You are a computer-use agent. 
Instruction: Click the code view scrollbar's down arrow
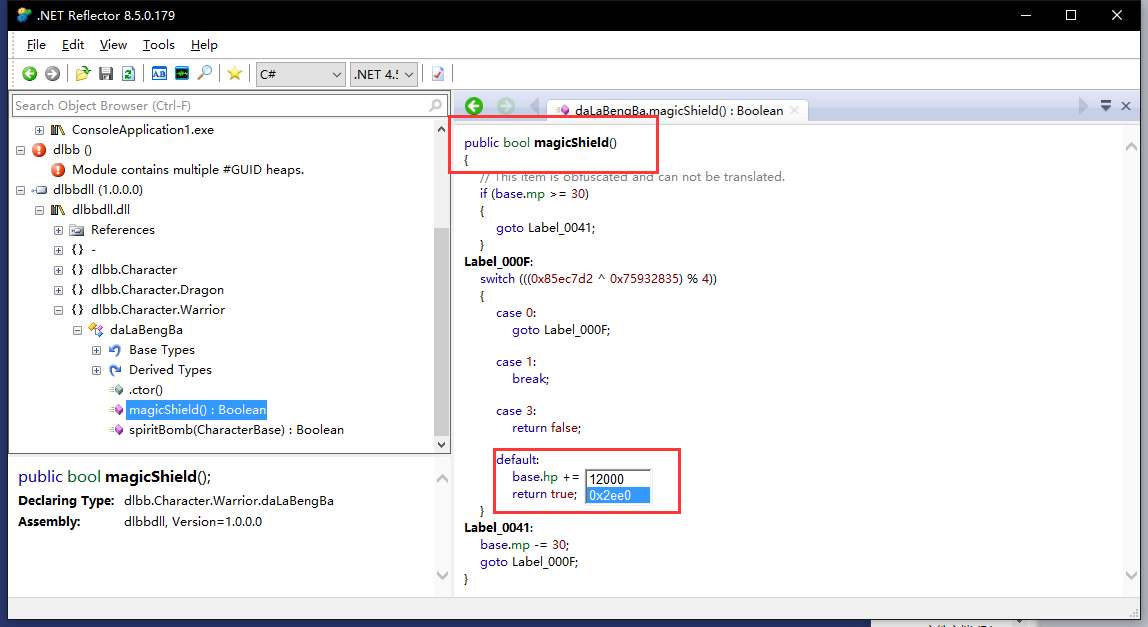pos(1131,576)
